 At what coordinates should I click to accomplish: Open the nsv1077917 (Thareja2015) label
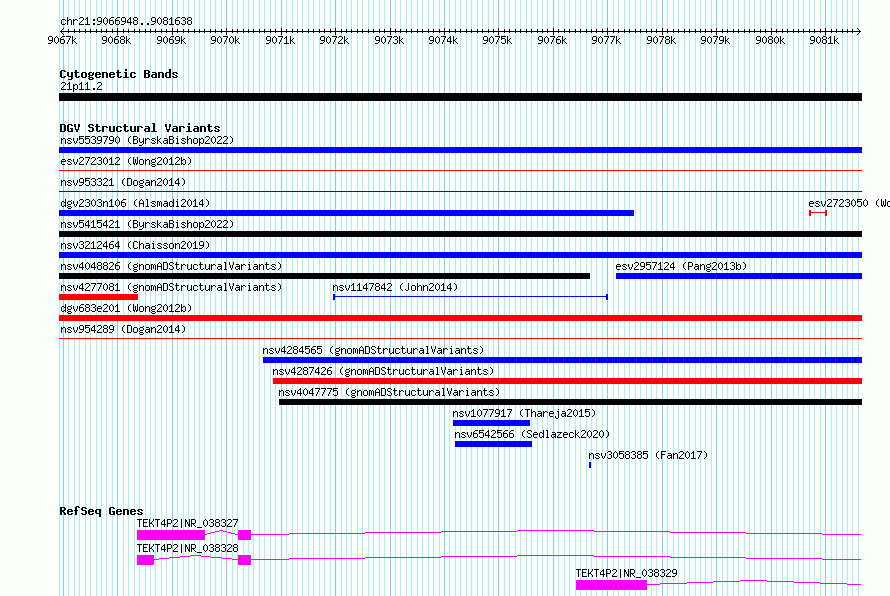click(524, 413)
